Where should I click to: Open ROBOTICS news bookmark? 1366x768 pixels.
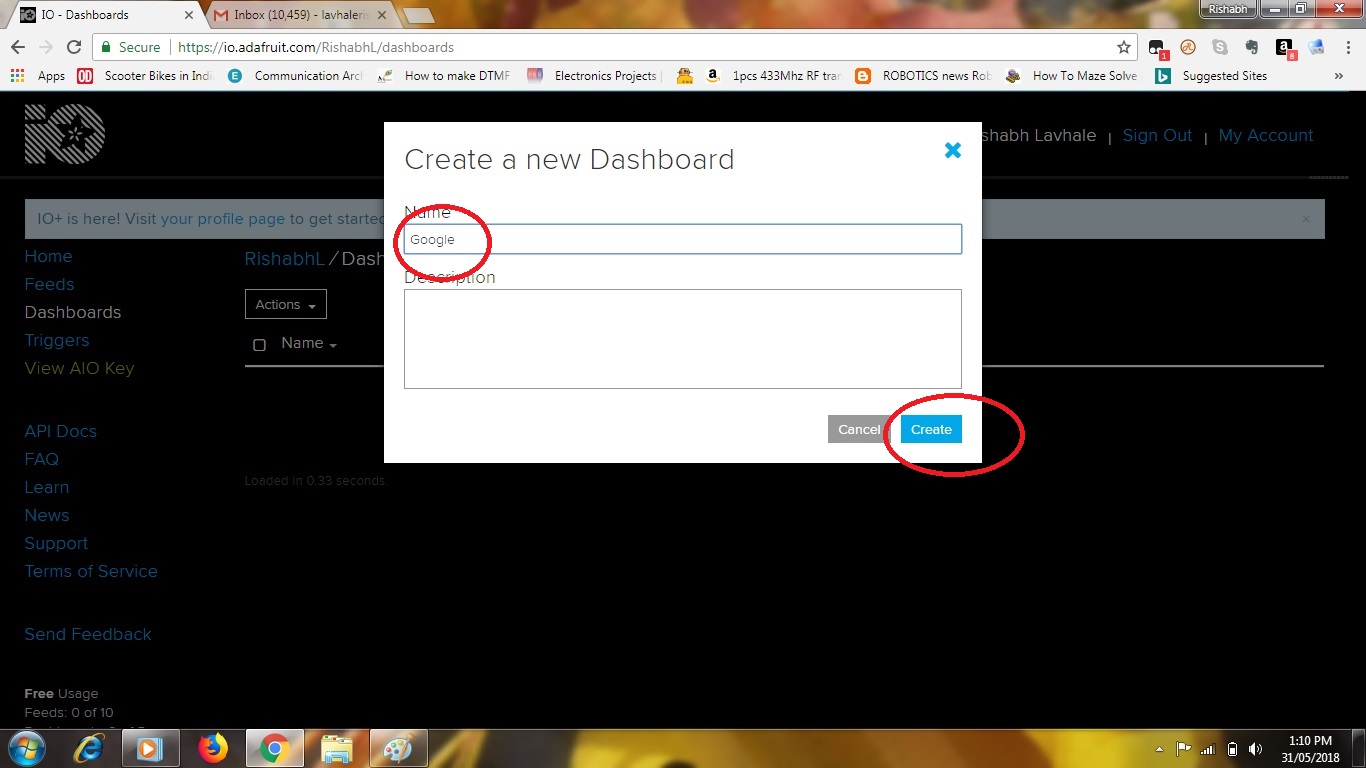point(924,76)
